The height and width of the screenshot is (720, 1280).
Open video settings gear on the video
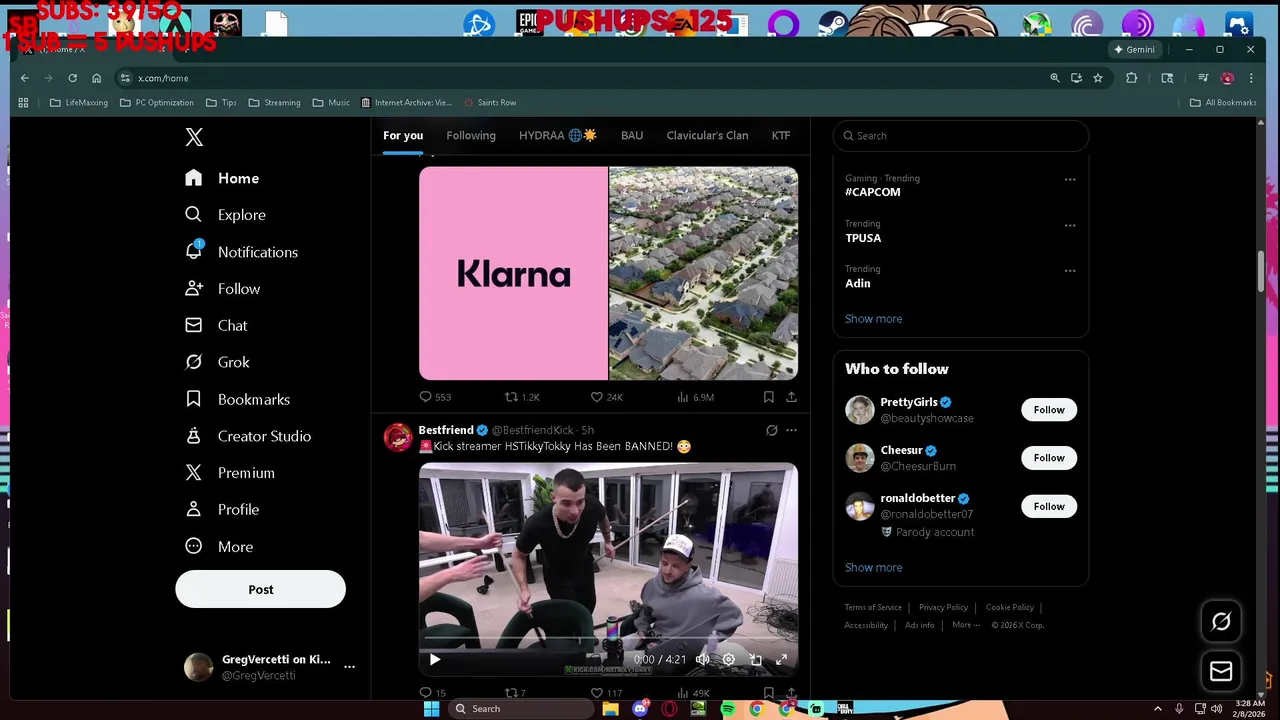pyautogui.click(x=729, y=659)
